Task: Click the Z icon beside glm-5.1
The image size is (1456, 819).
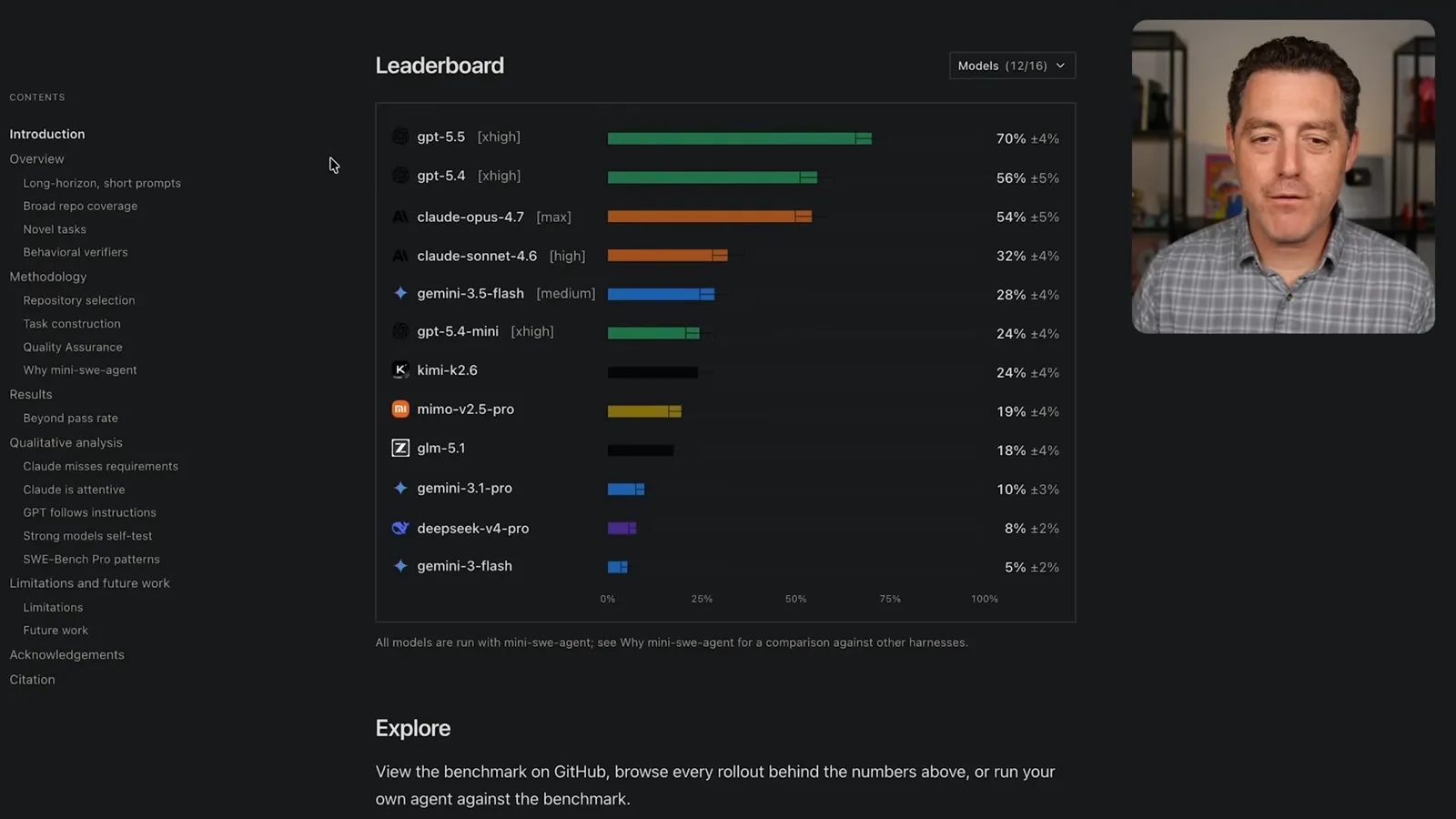Action: pos(400,448)
